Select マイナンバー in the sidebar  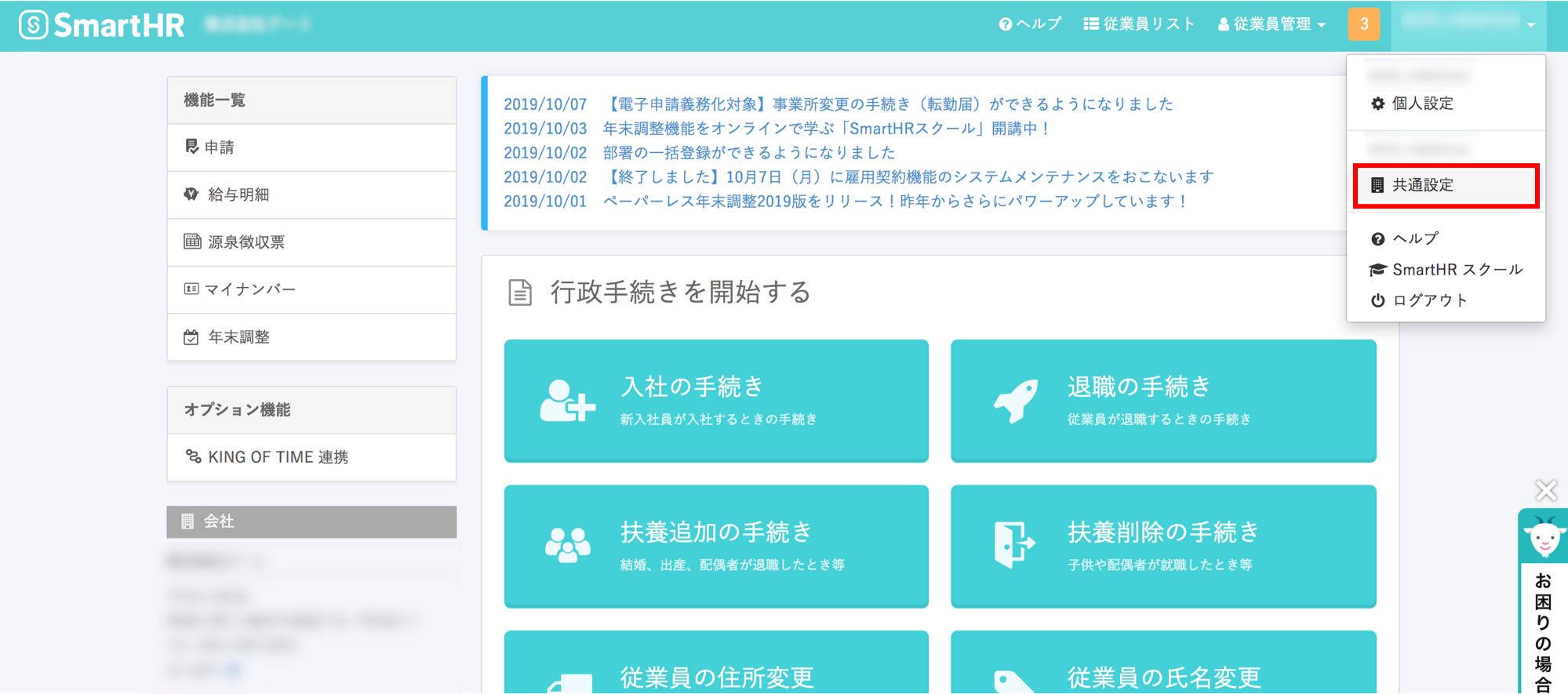point(311,289)
